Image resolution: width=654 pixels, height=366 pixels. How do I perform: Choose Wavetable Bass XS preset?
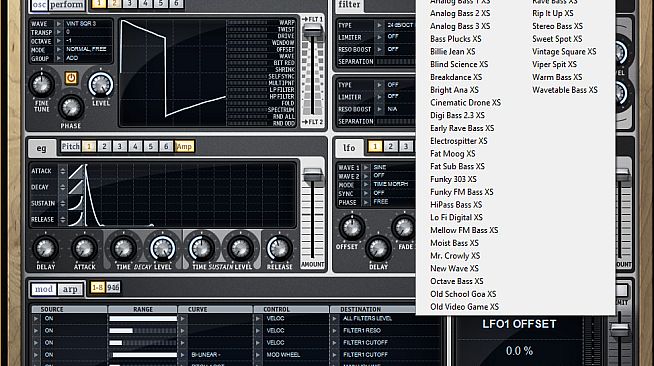pos(565,90)
